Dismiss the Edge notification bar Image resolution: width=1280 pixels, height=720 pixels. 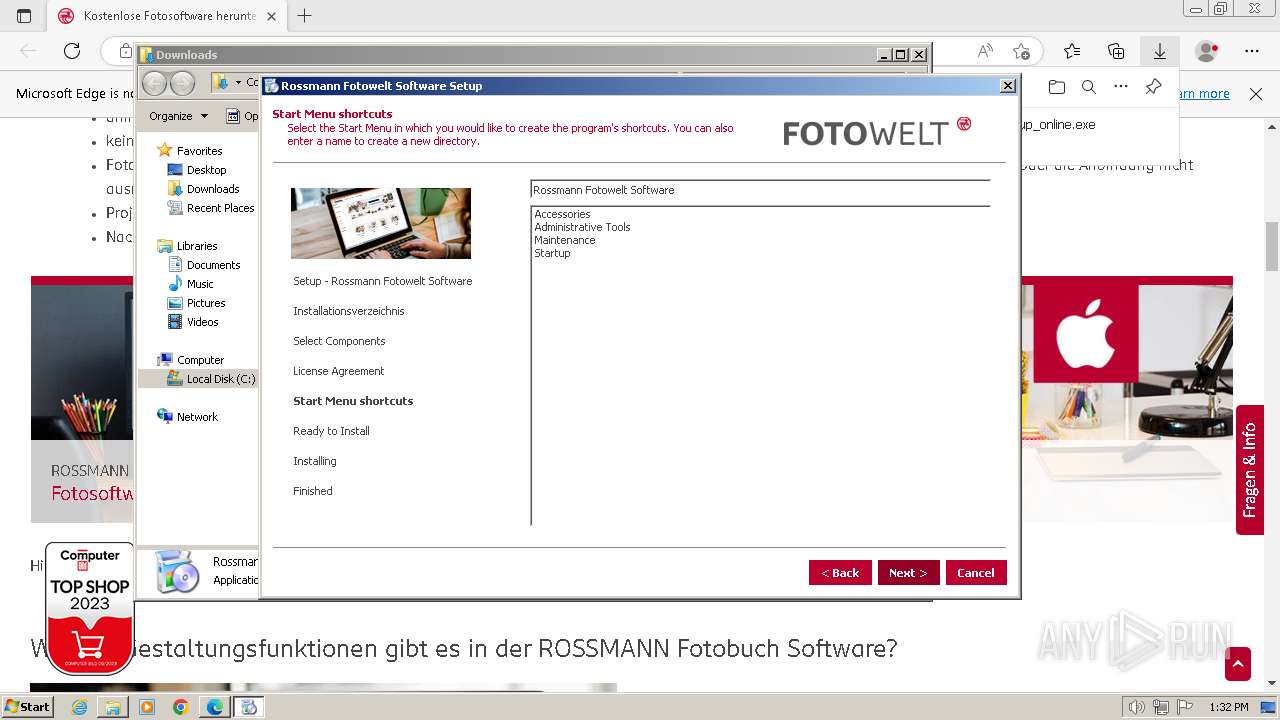coord(1256,94)
